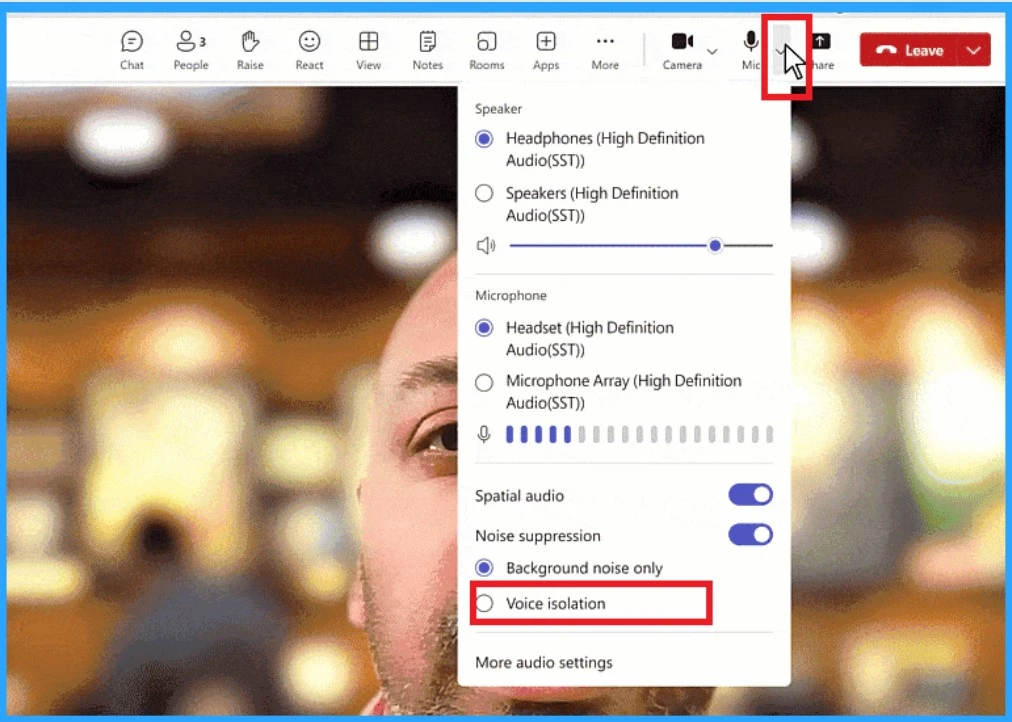Enable Voice isolation
The image size is (1012, 722).
(x=541, y=603)
